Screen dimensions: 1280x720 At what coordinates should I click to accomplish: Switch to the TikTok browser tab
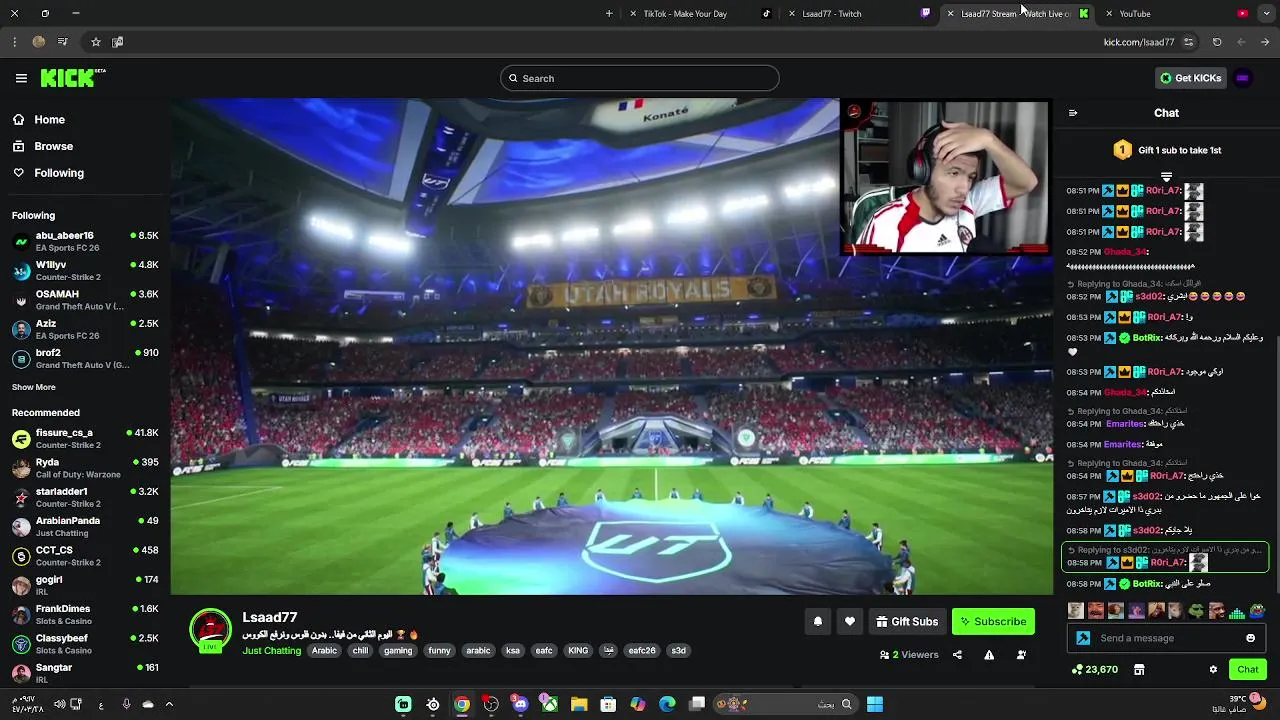tap(698, 14)
